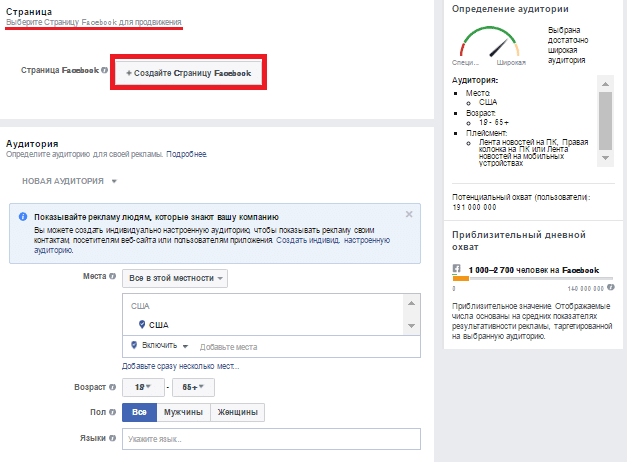627x462 pixels.
Task: Click the Языки input field
Action: [271, 438]
